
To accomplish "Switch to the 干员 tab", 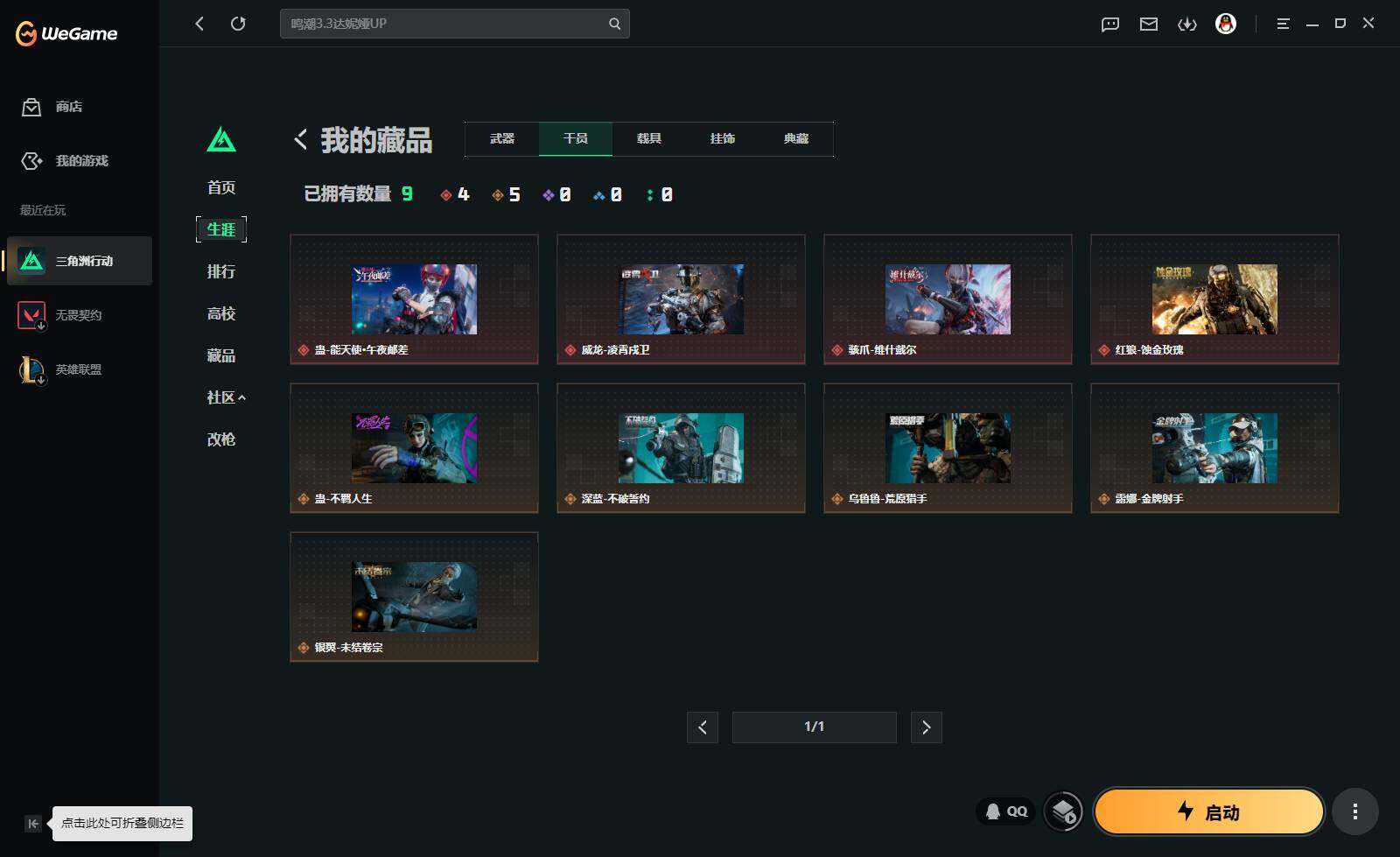I will [x=576, y=139].
